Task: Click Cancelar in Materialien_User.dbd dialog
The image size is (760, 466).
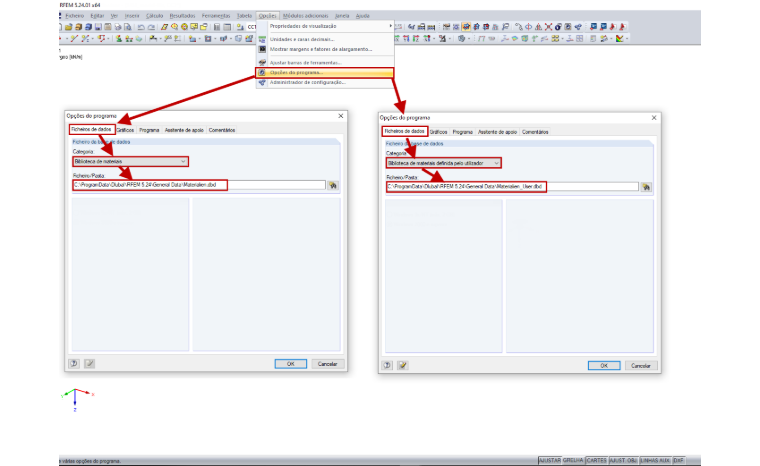Action: pyautogui.click(x=641, y=366)
